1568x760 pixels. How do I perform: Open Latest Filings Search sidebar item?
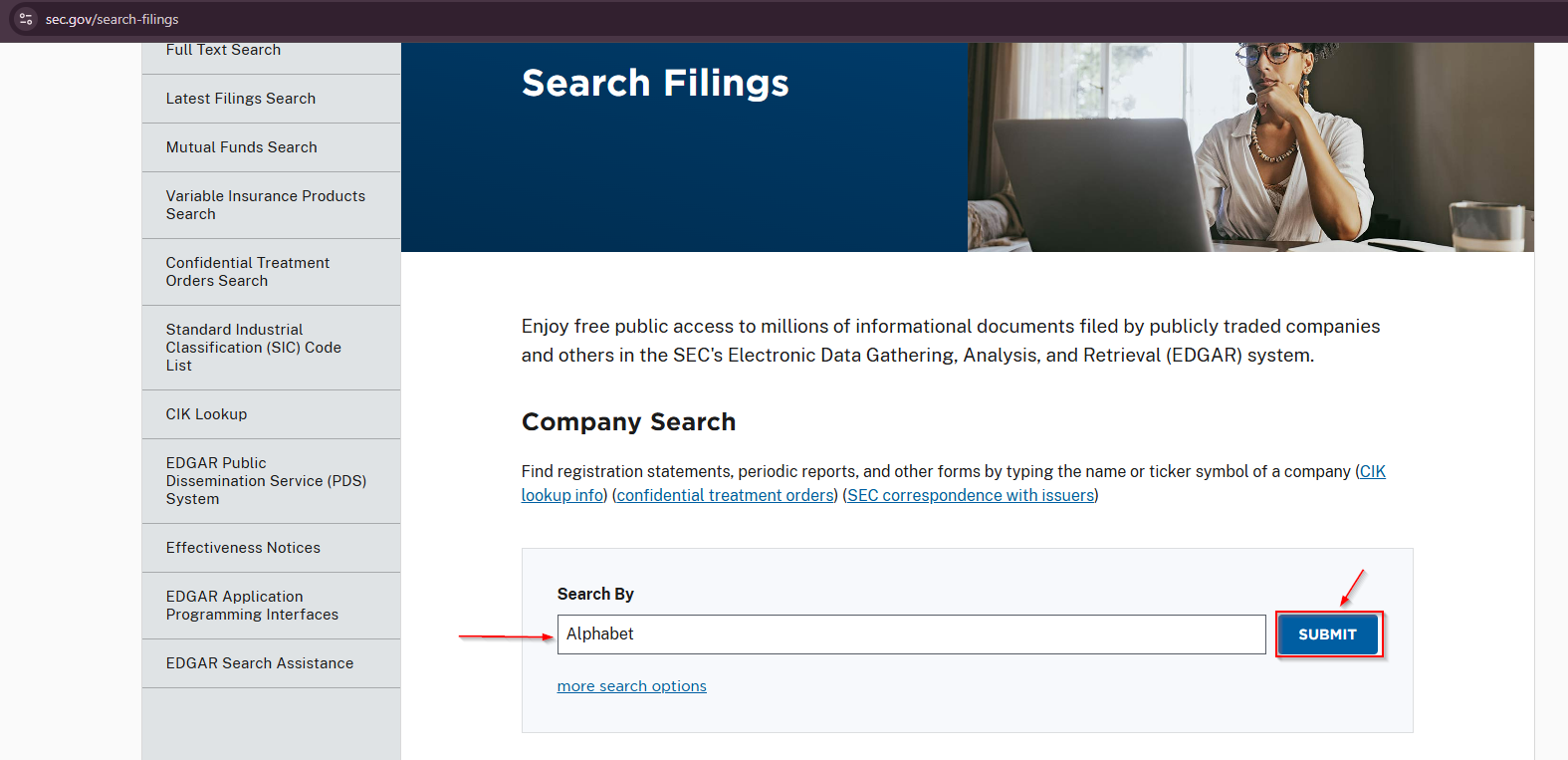(241, 99)
